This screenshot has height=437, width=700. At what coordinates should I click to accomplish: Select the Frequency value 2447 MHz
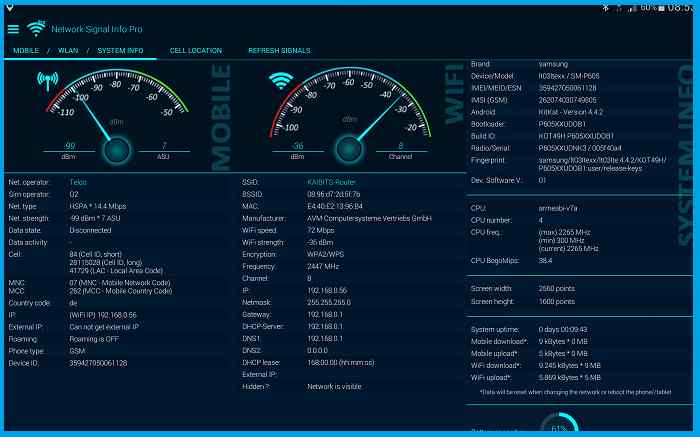click(323, 266)
